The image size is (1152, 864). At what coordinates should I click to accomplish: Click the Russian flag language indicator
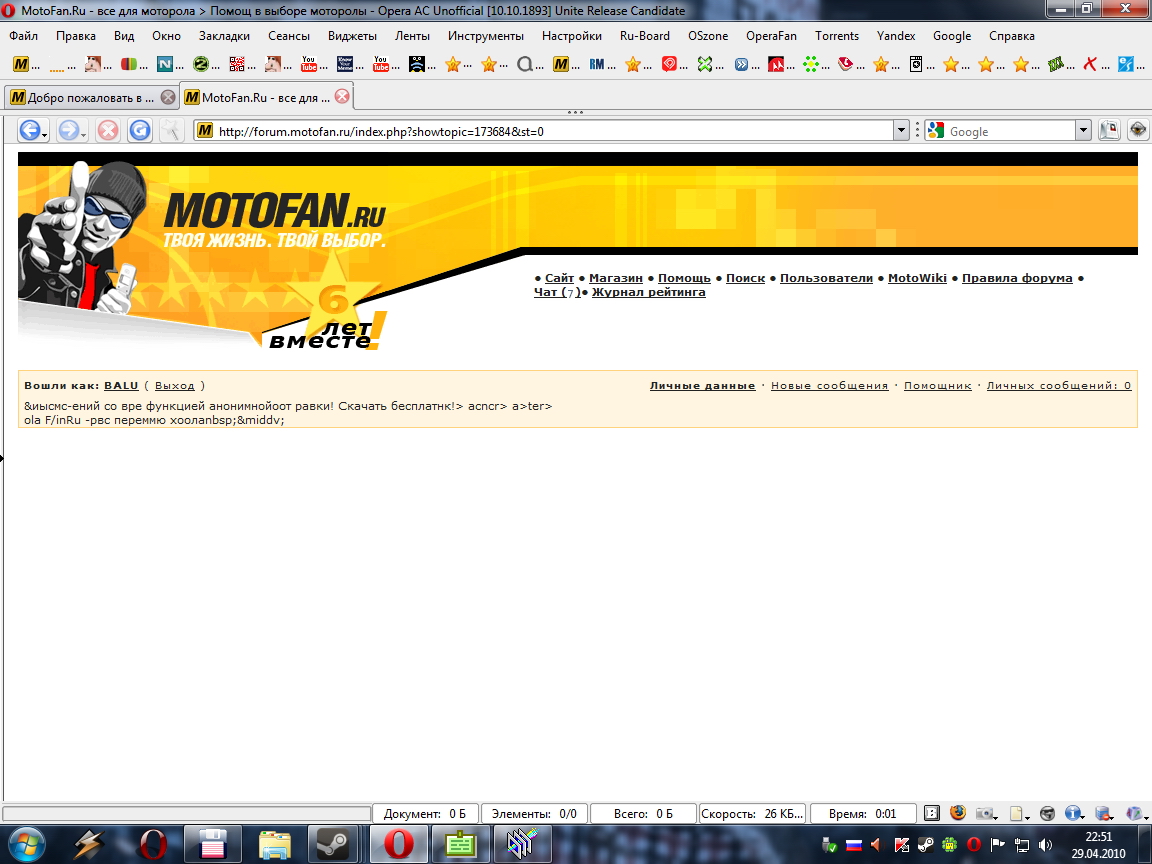854,845
